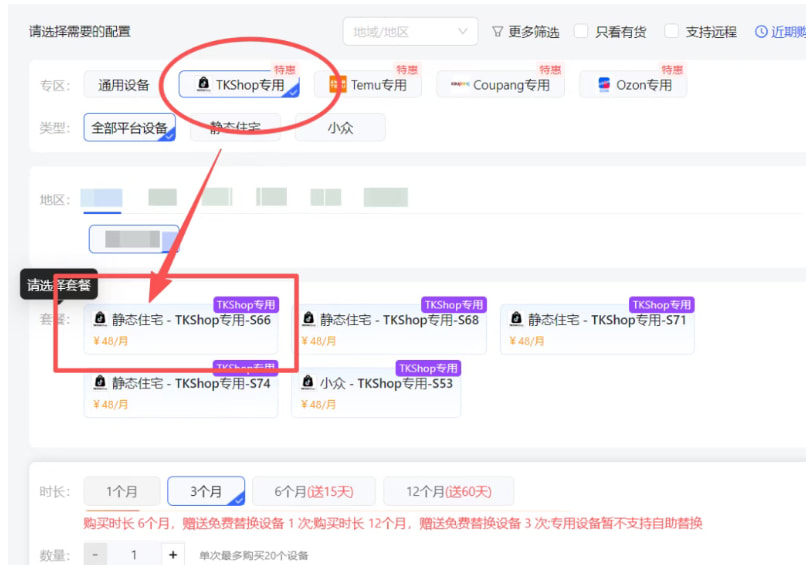Increase quantity with plus button
806x565 pixels.
pyautogui.click(x=173, y=555)
